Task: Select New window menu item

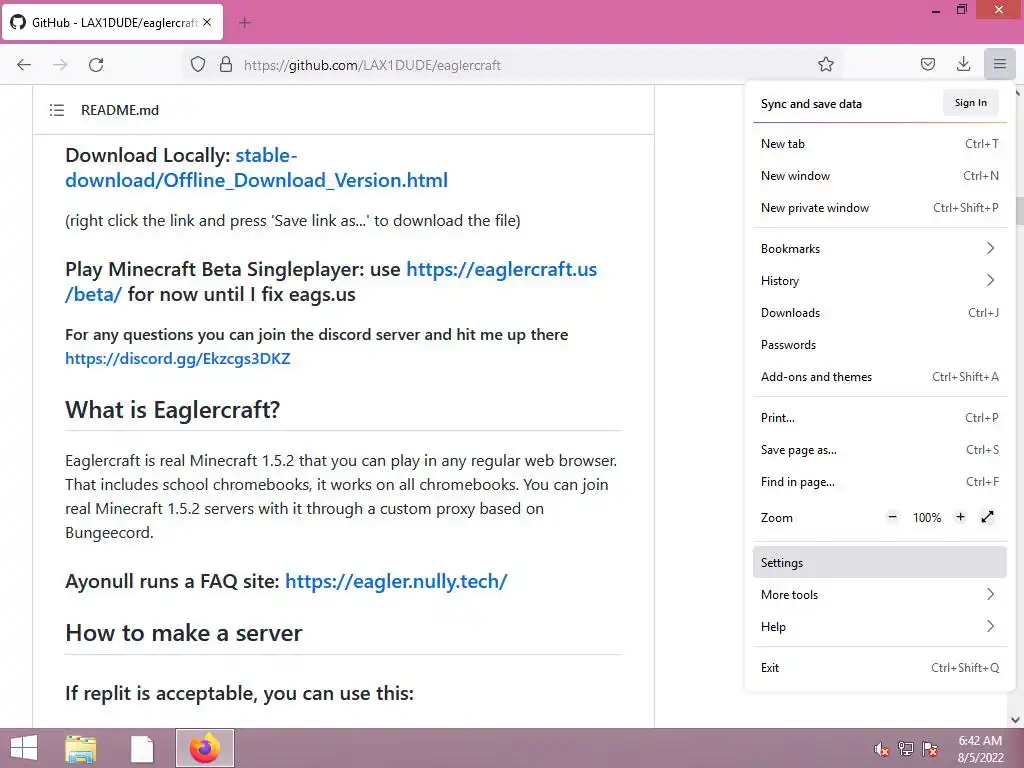Action: (x=880, y=176)
